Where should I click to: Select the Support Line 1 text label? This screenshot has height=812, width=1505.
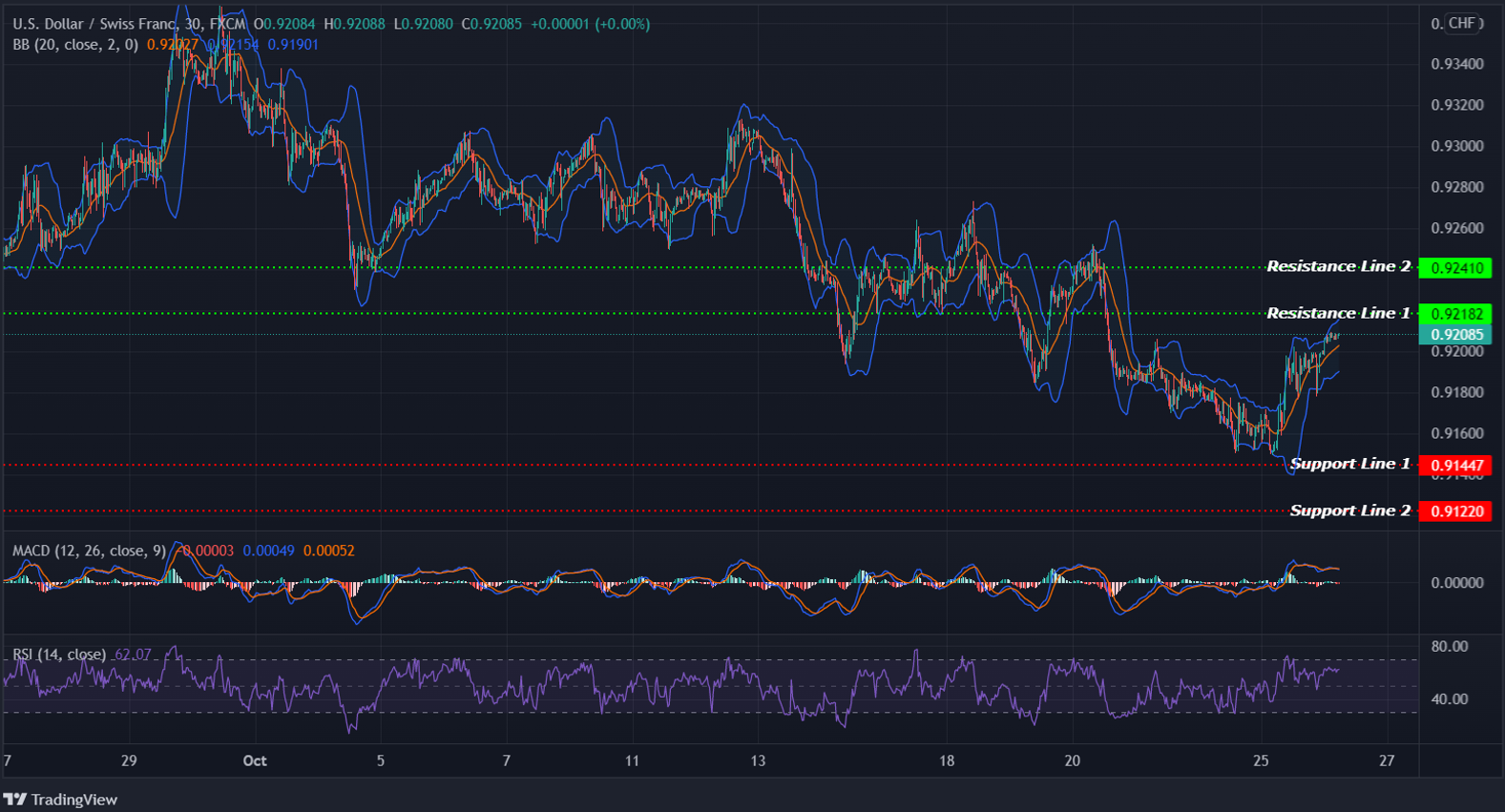click(x=1349, y=464)
